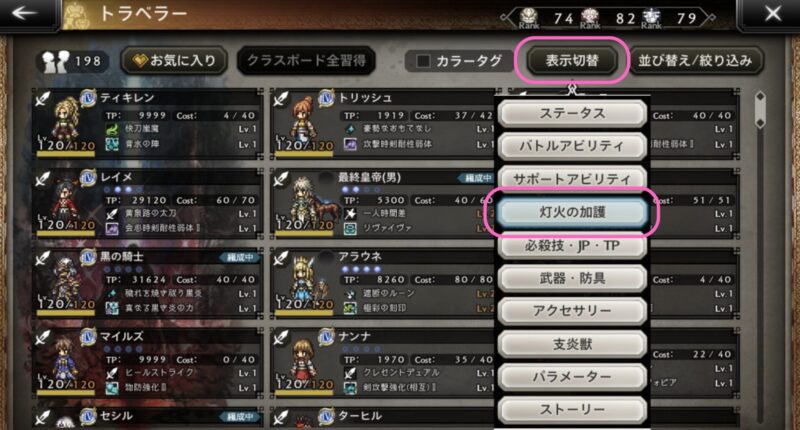This screenshot has height=430, width=800.
Task: Select ステータス menu option
Action: 572,113
